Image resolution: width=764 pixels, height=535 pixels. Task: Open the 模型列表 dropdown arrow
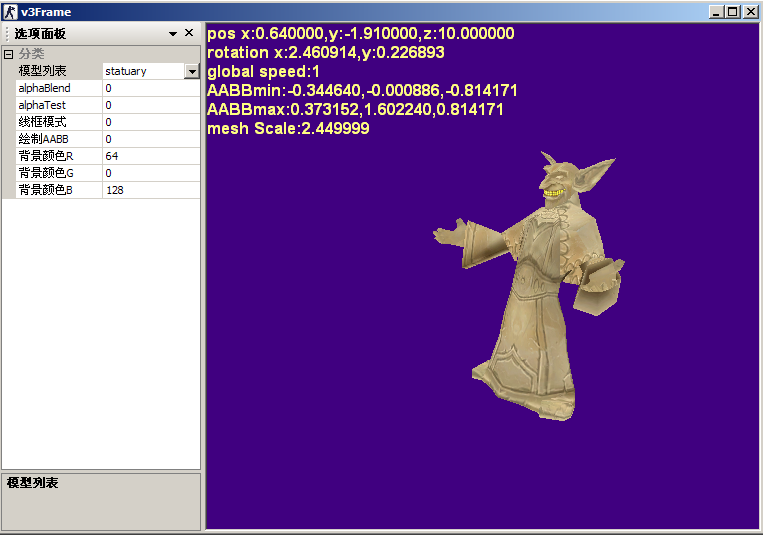point(192,71)
